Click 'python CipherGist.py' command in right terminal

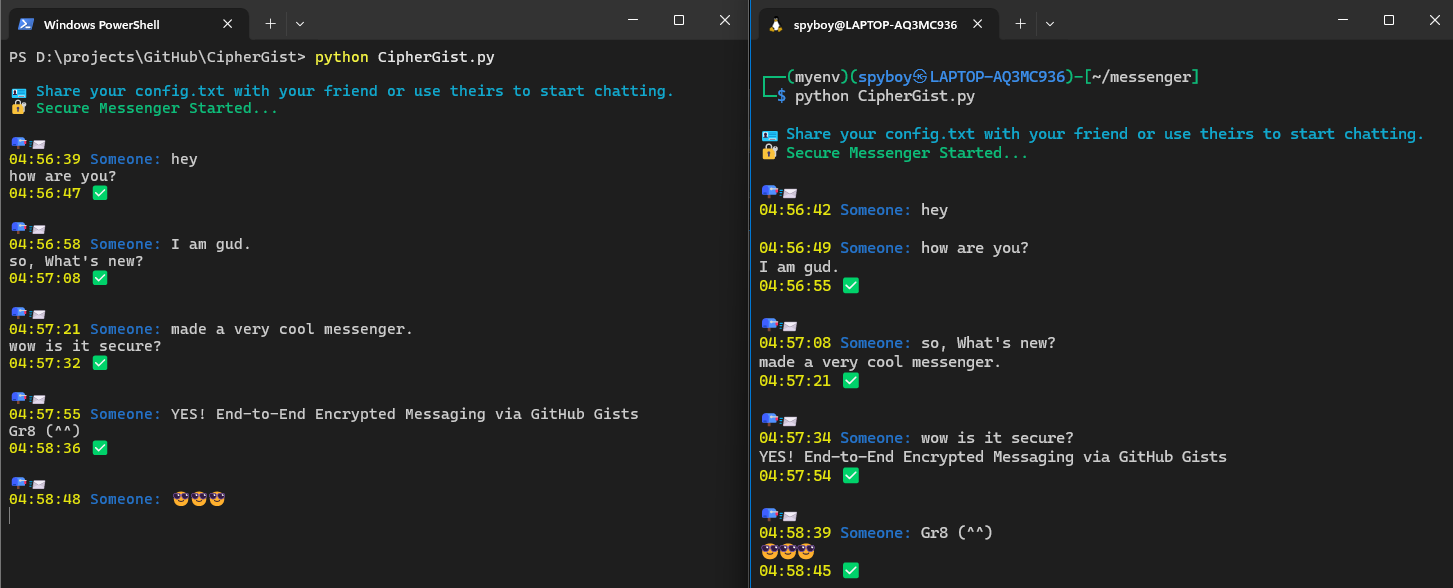(884, 97)
